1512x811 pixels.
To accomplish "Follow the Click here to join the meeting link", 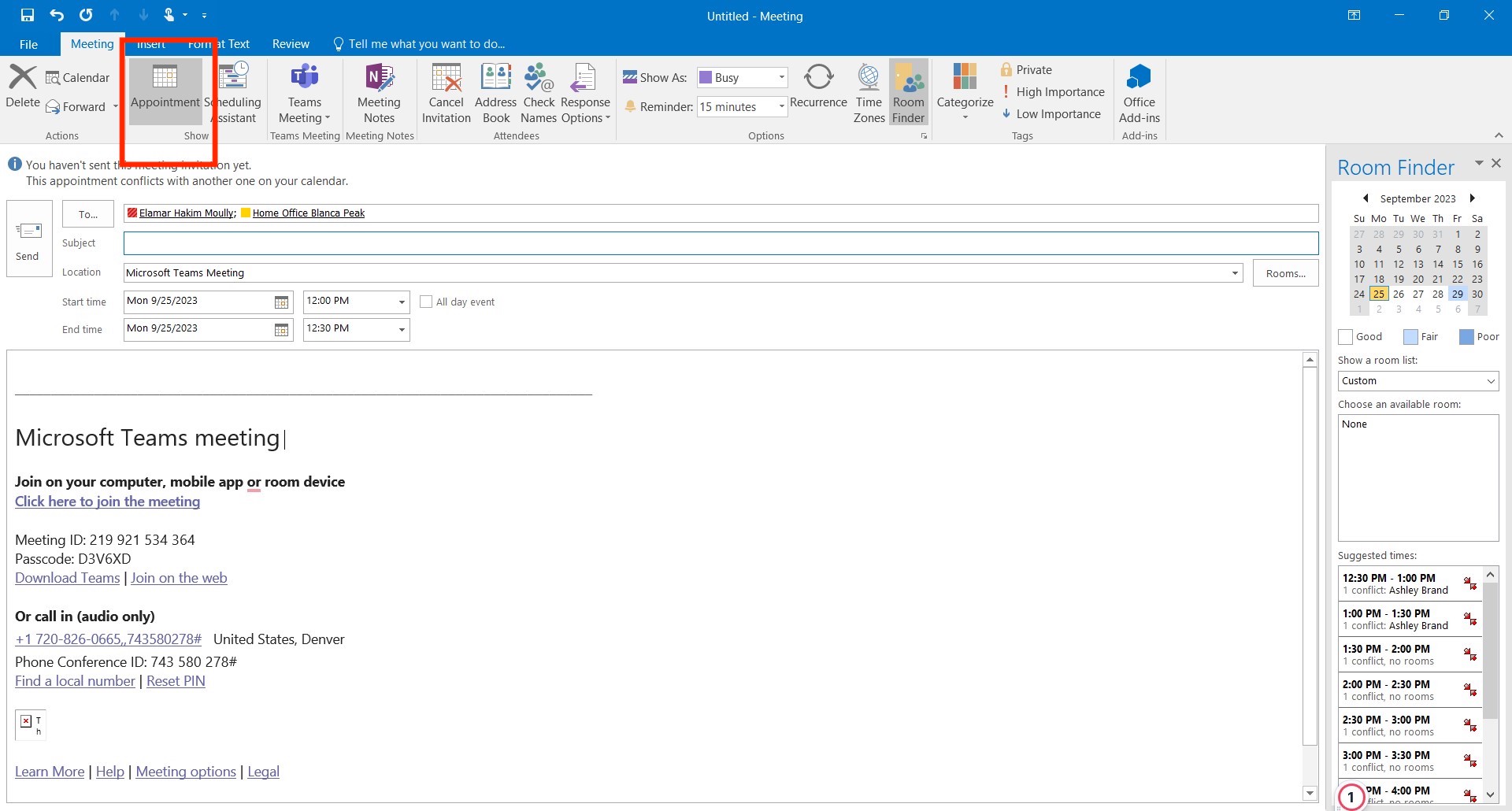I will click(x=107, y=502).
